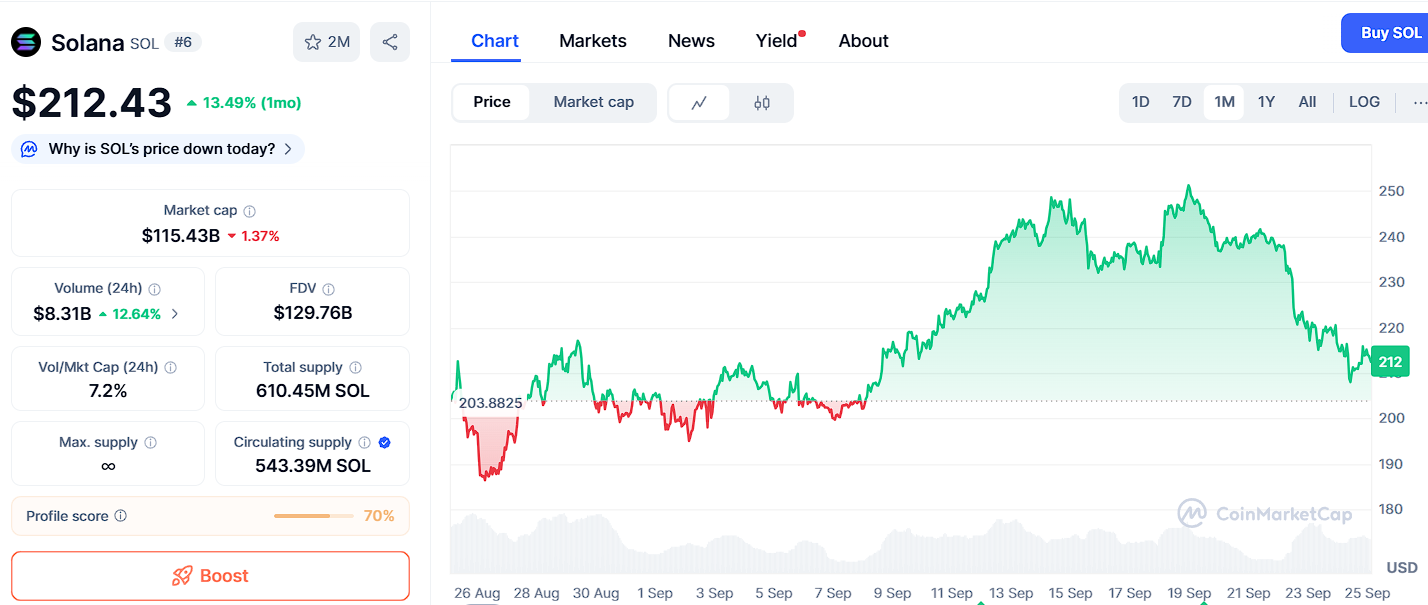Click the red notification dot on Yield
The image size is (1428, 605).
(x=802, y=34)
